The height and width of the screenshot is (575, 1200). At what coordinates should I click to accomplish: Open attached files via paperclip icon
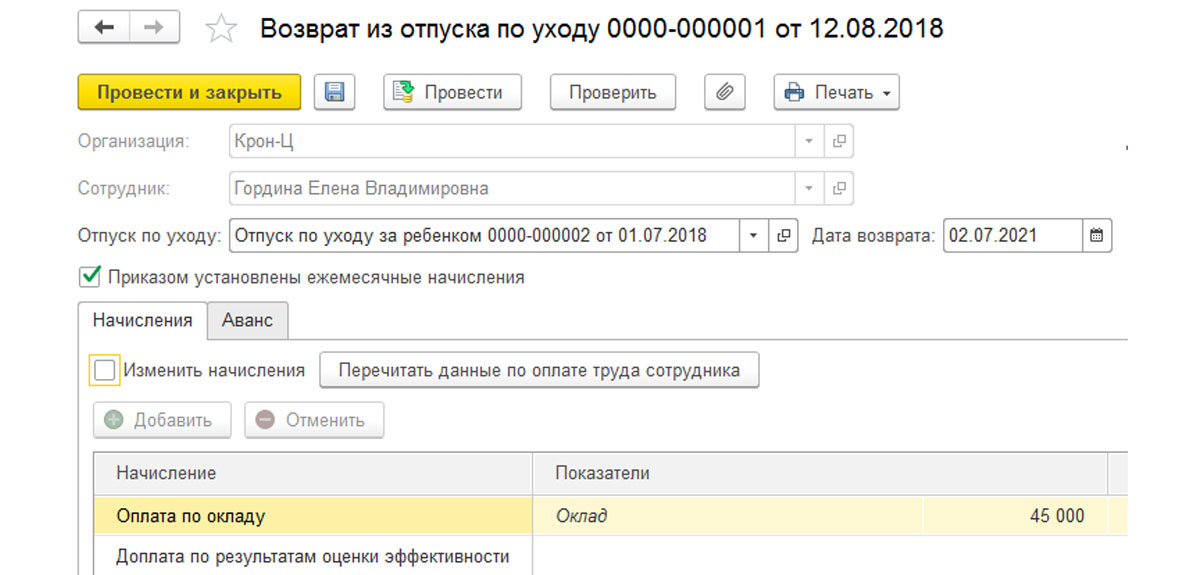725,93
